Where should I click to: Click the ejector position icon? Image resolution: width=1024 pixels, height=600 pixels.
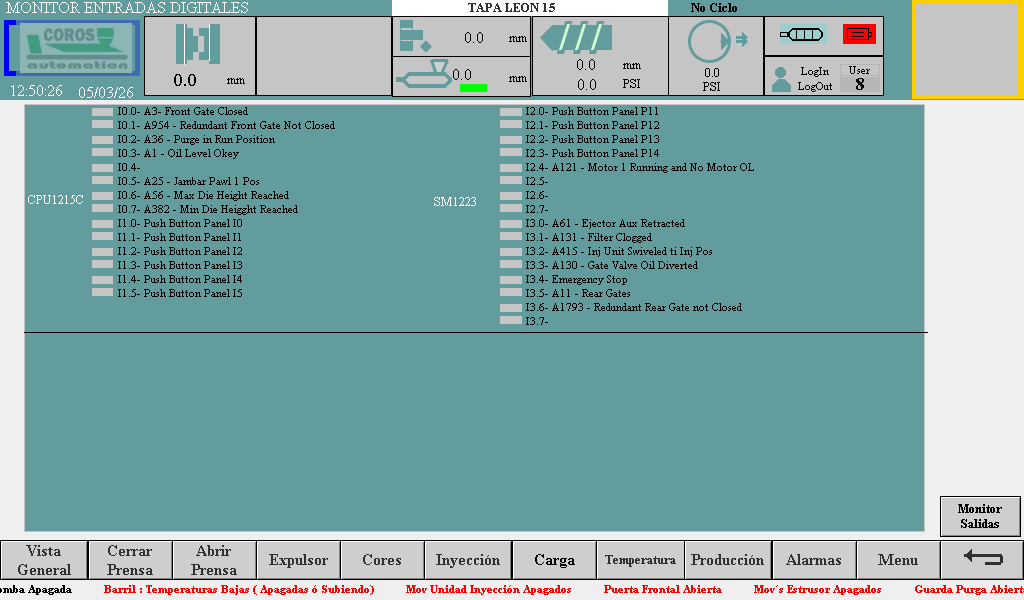point(414,36)
